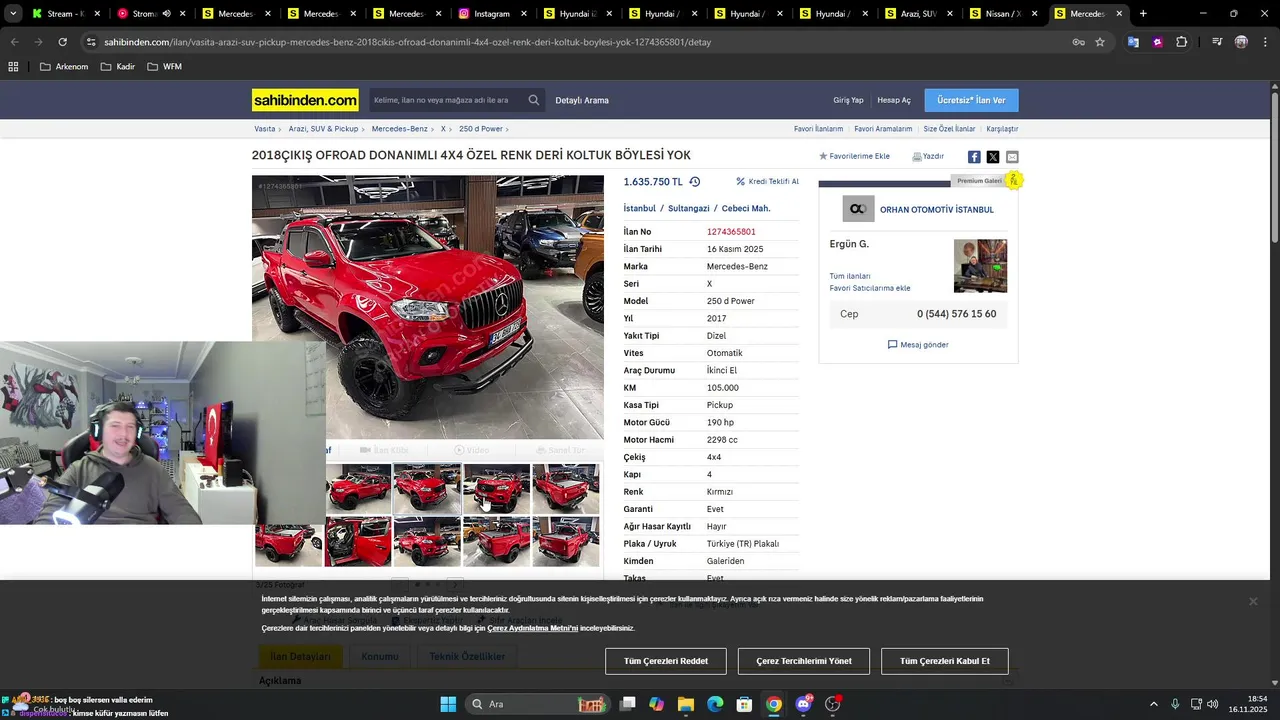Share listing on Facebook
Viewport: 1280px width, 720px height.
[x=974, y=157]
